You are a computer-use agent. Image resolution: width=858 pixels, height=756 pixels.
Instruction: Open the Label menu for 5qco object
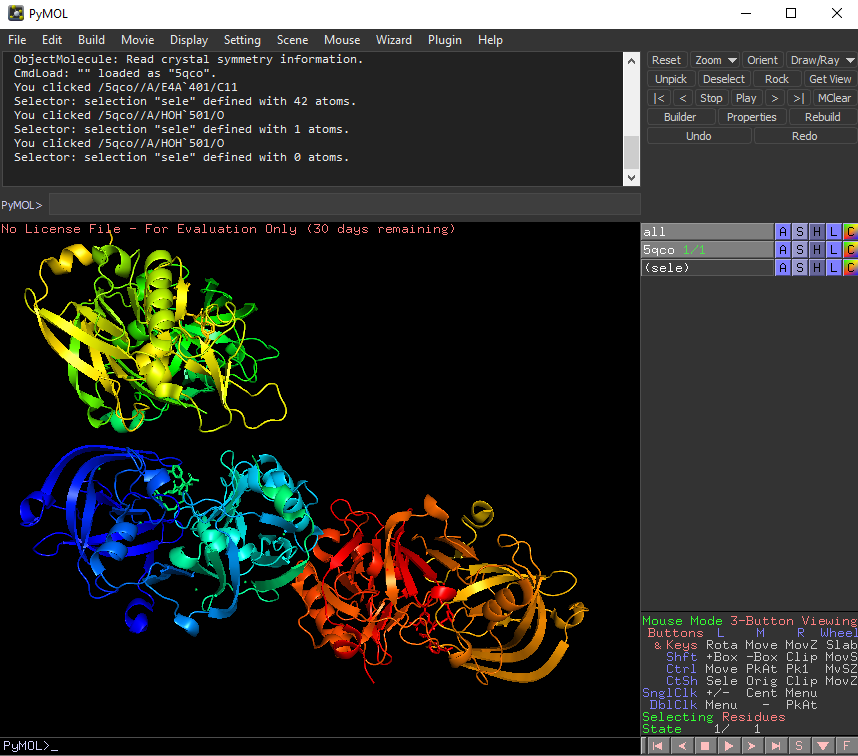833,250
